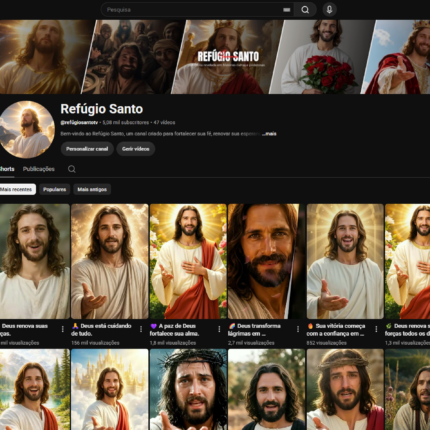
Task: Select the Populares filter chip
Action: point(54,189)
